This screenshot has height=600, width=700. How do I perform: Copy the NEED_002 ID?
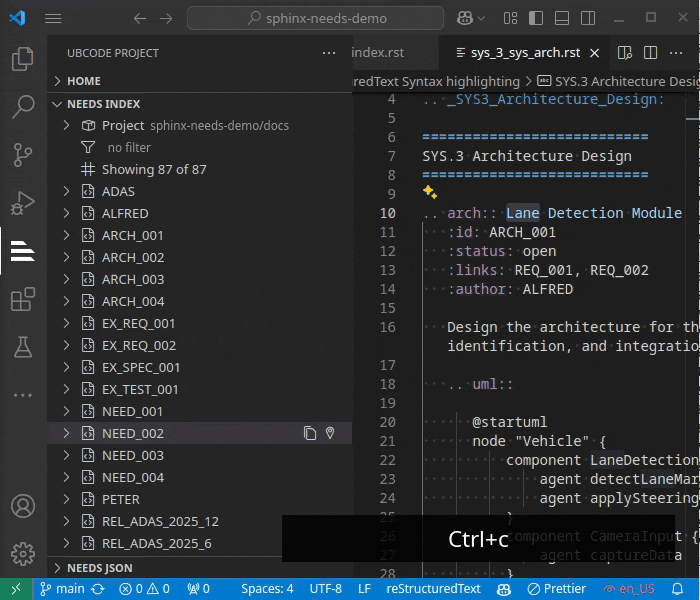pyautogui.click(x=310, y=433)
